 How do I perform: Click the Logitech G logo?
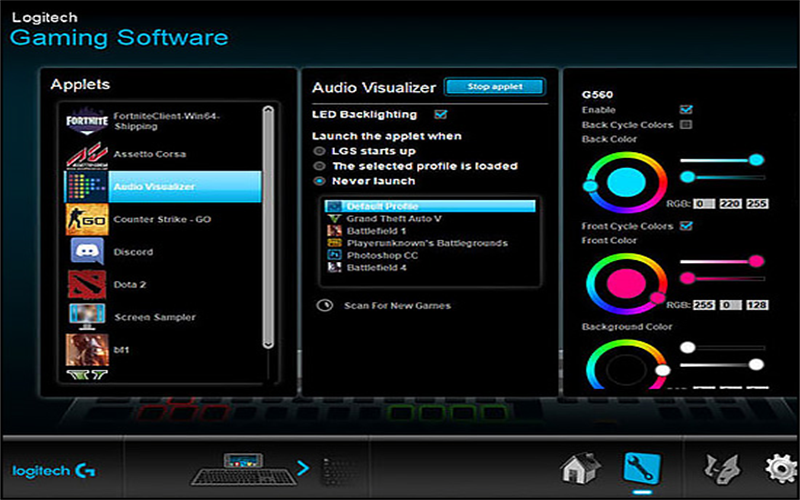pyautogui.click(x=54, y=471)
